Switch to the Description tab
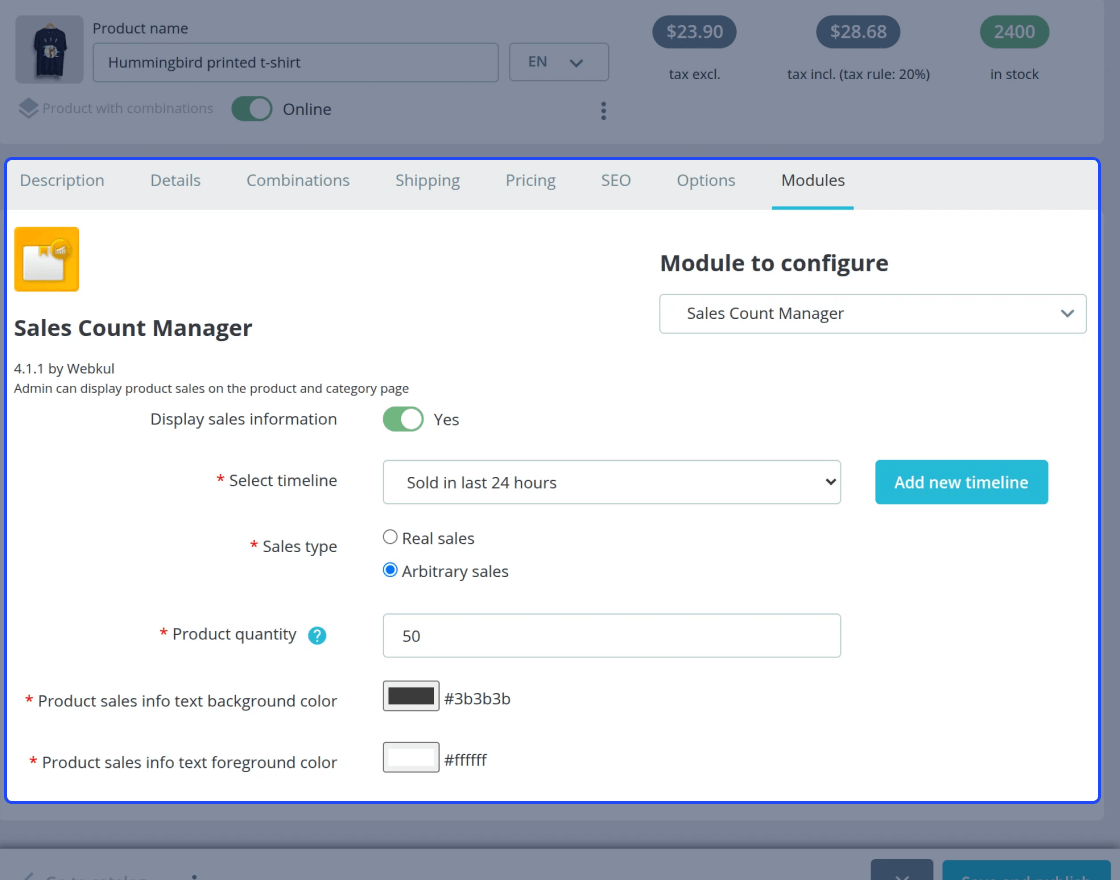 click(x=62, y=181)
